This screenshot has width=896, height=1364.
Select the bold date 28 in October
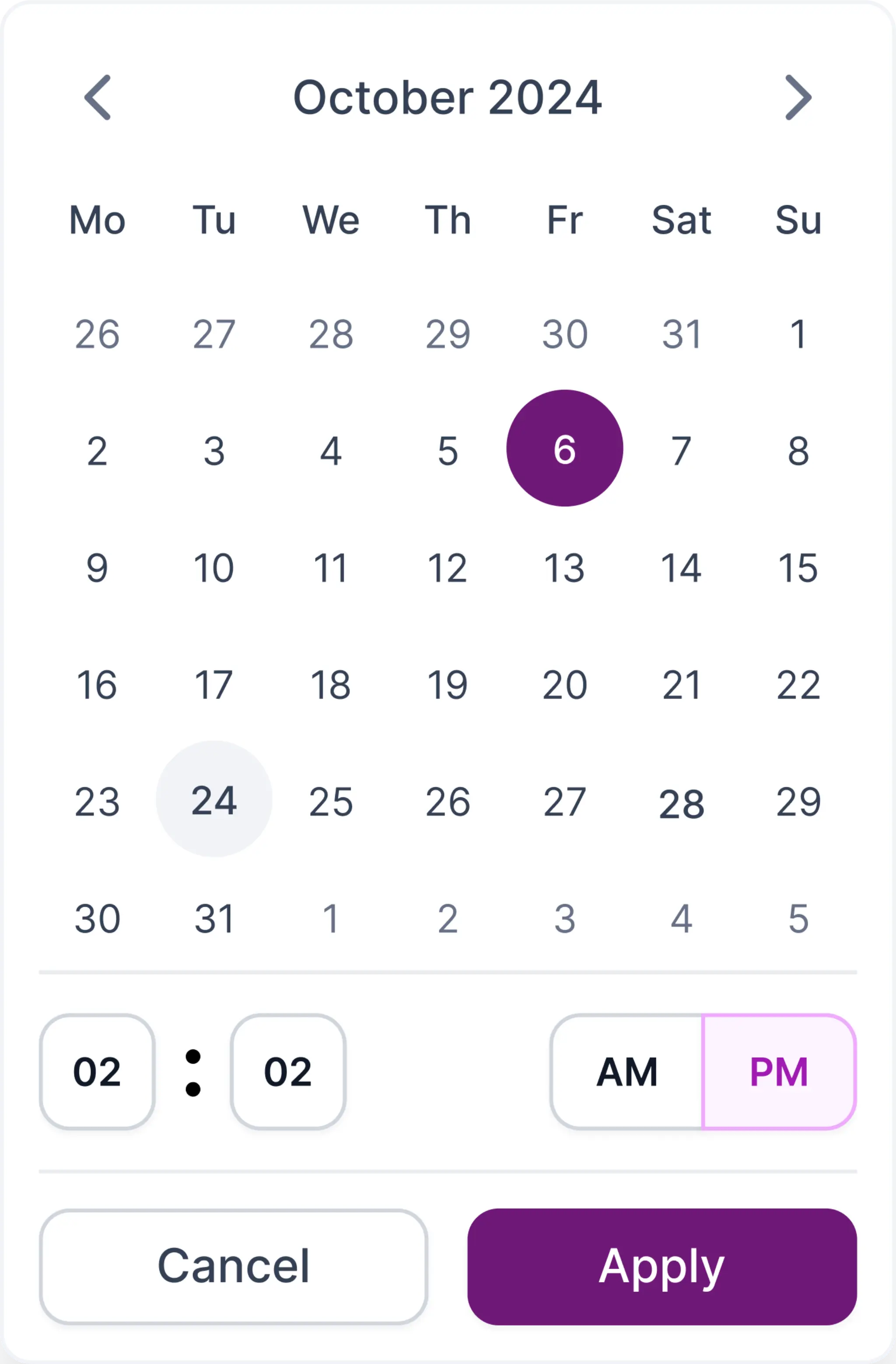click(x=681, y=803)
